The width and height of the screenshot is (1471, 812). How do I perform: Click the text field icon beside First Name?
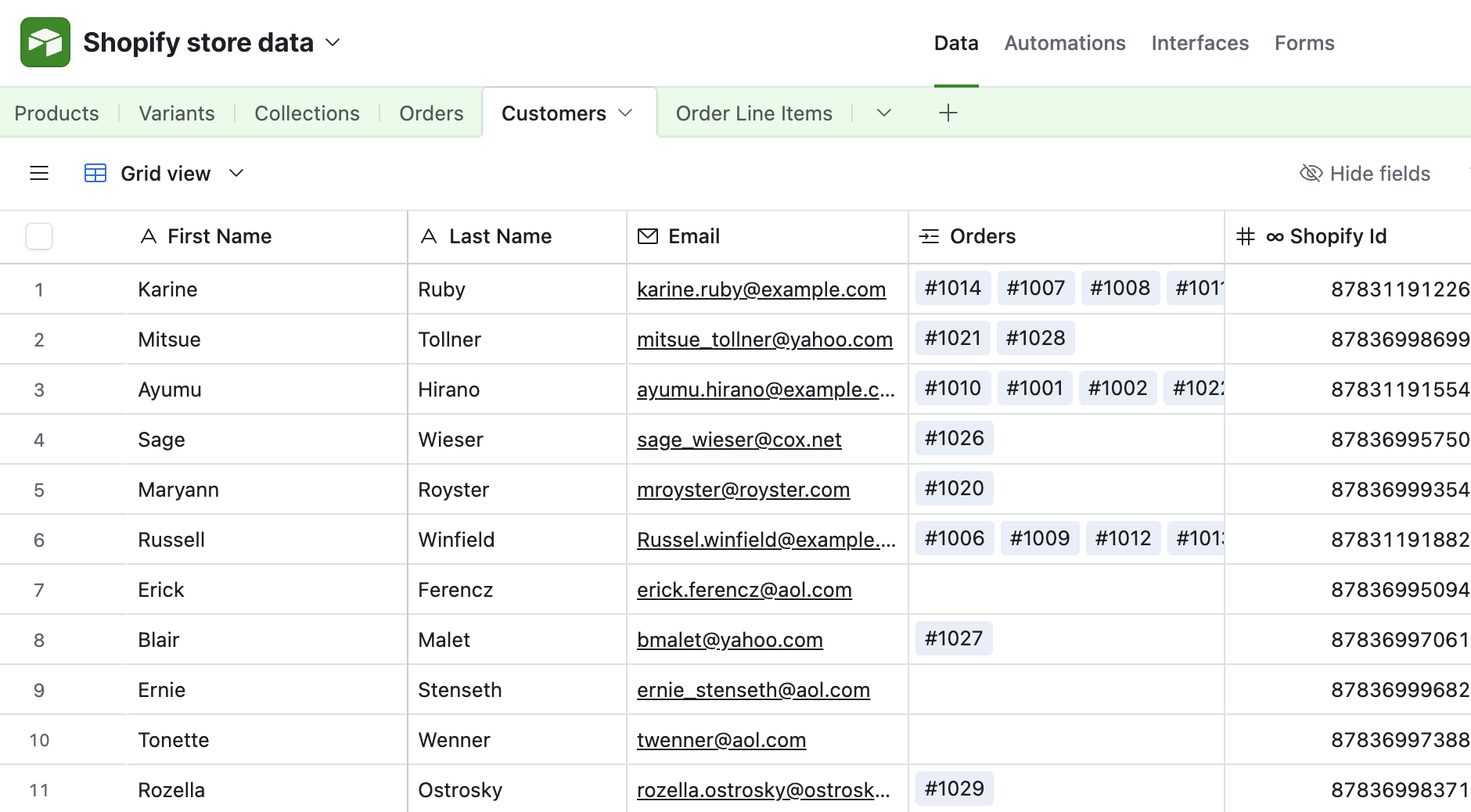(x=148, y=236)
